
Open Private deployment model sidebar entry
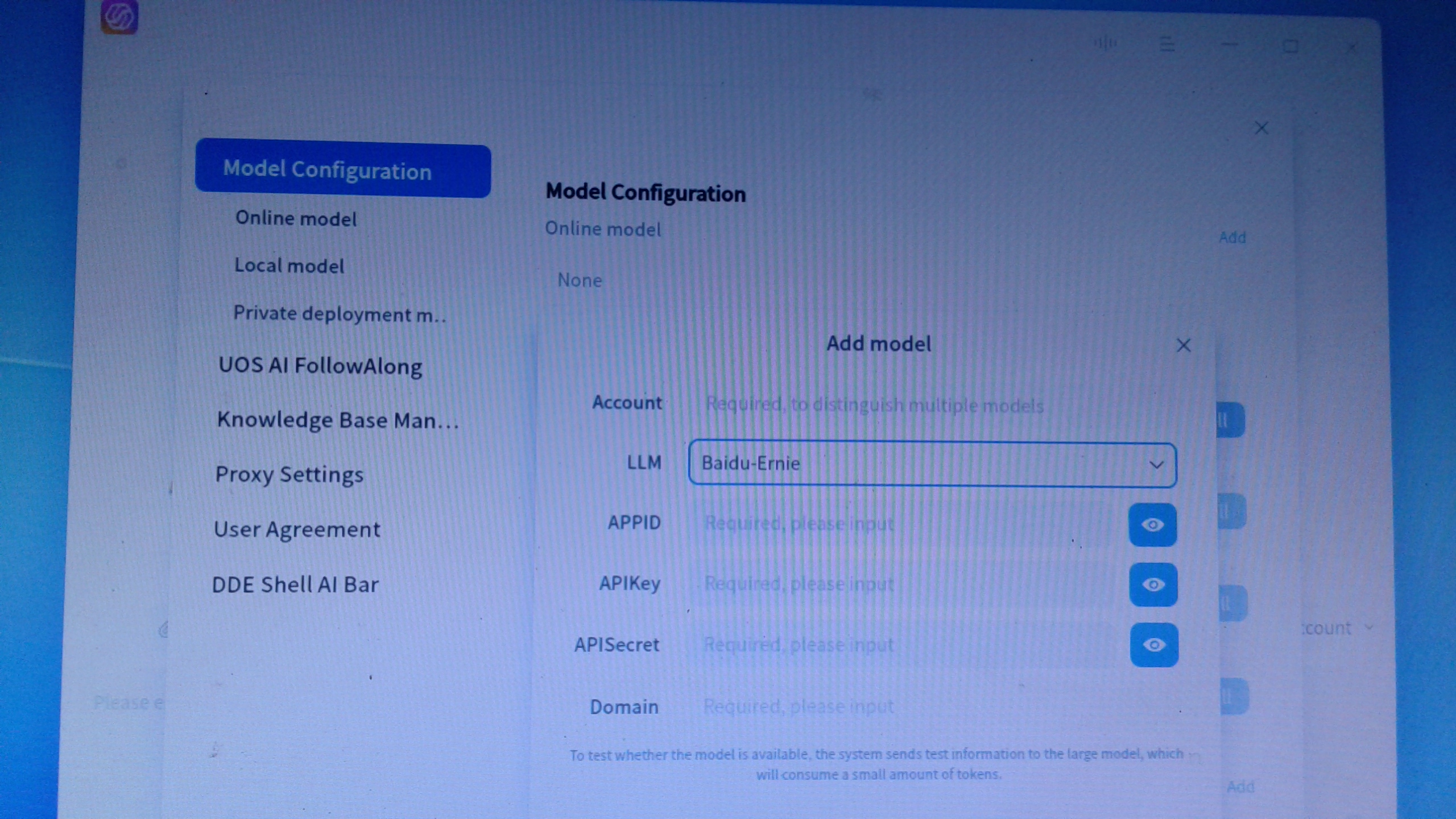[340, 314]
